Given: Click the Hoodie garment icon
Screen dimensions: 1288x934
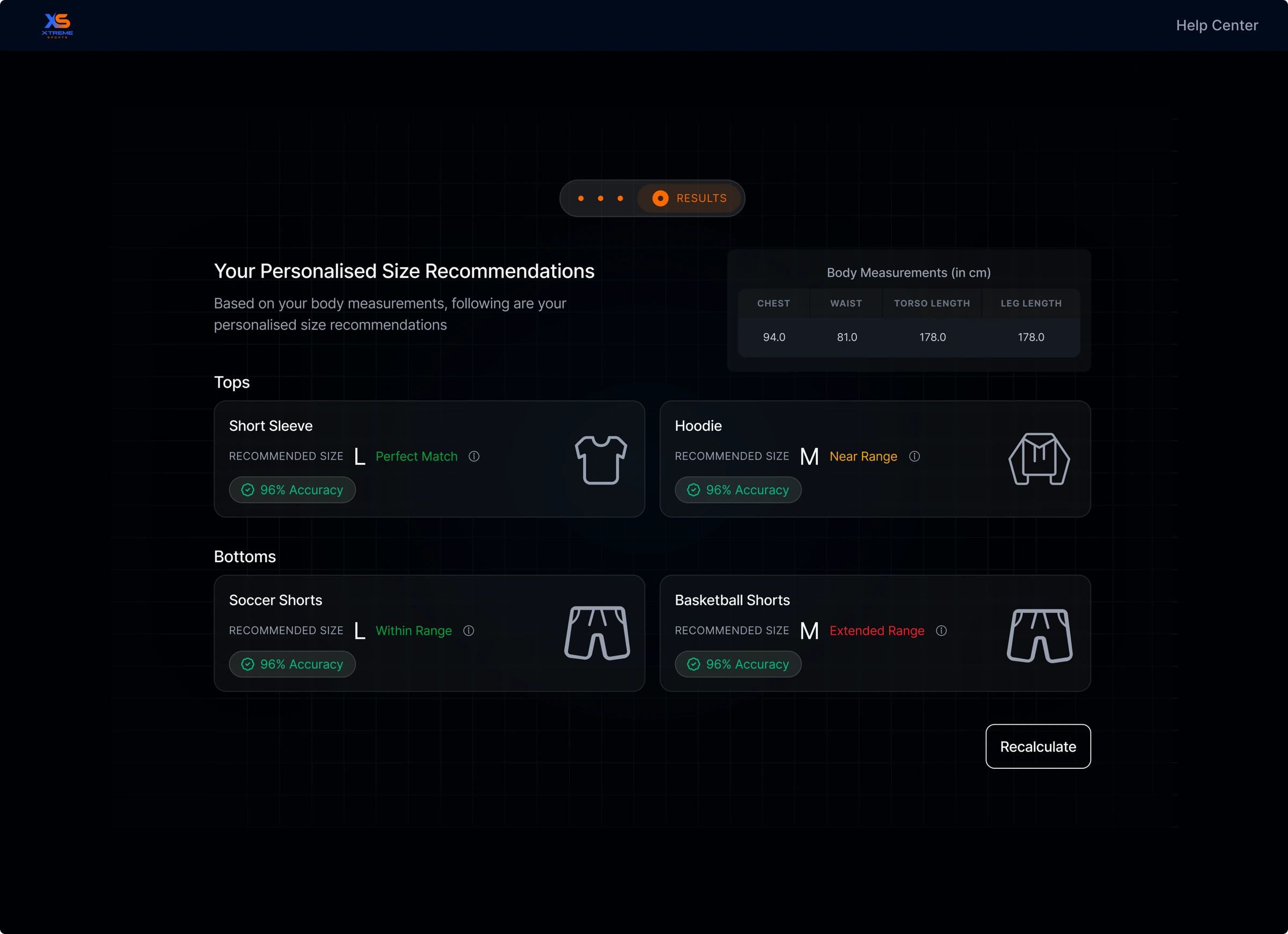Looking at the screenshot, I should tap(1038, 459).
